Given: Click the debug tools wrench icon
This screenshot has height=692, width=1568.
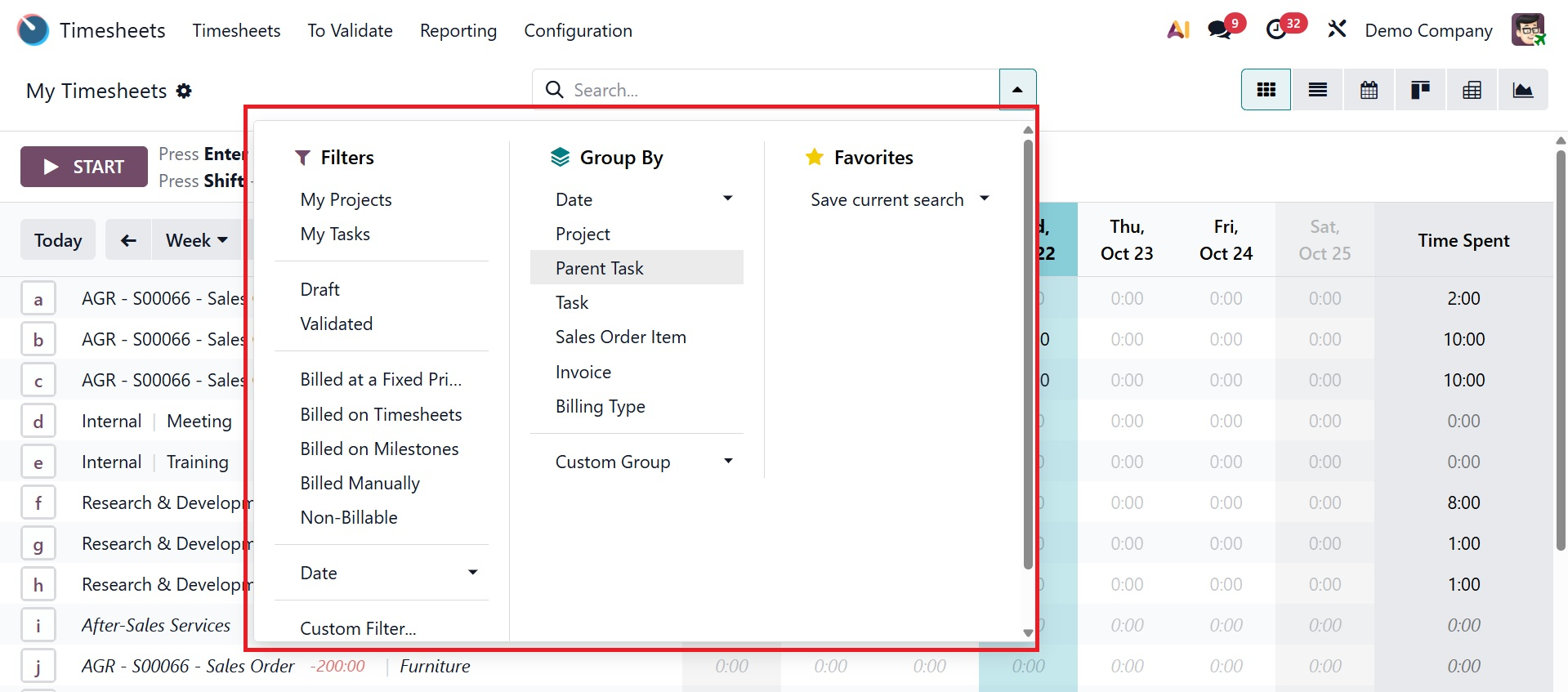Looking at the screenshot, I should pyautogui.click(x=1337, y=30).
